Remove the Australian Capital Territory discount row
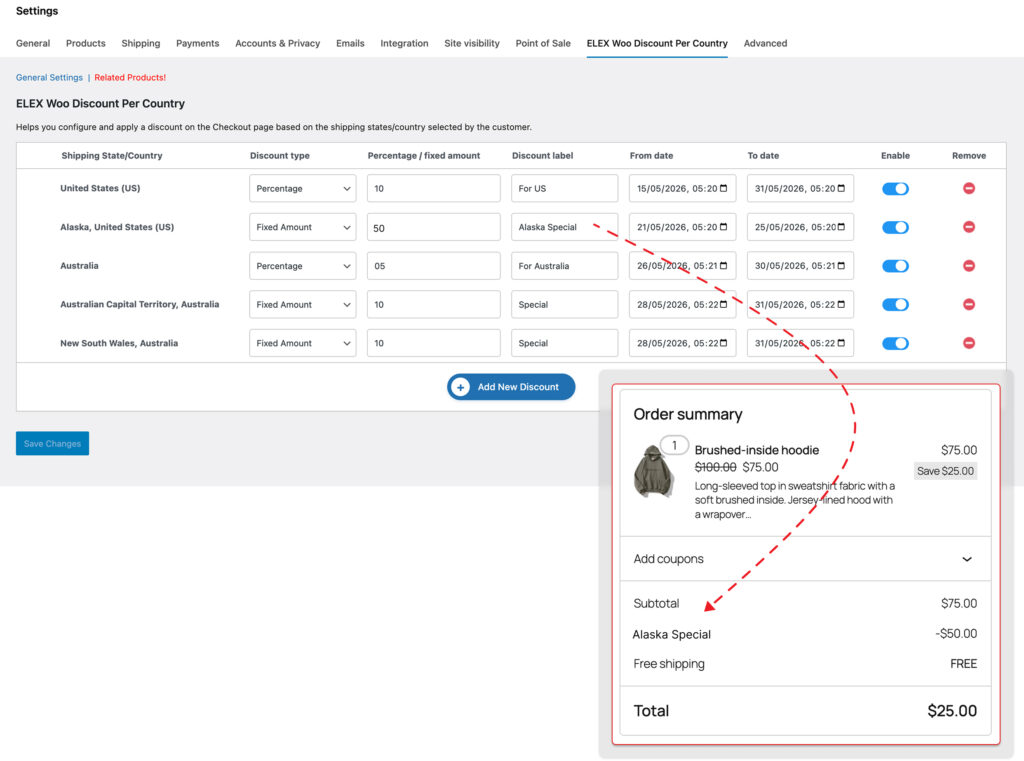Viewport: 1024px width, 761px height. point(968,304)
